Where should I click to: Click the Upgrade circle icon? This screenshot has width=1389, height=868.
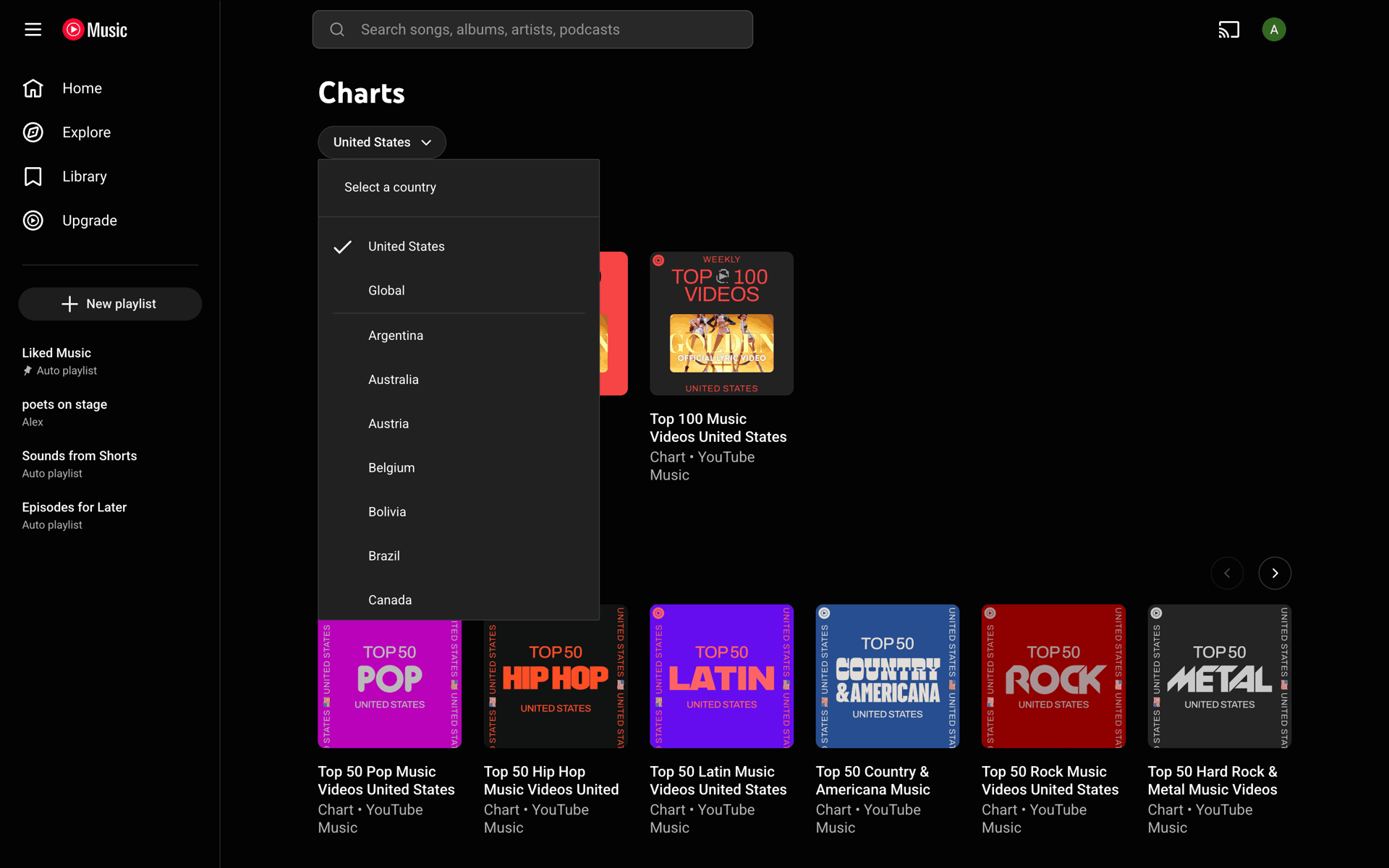pyautogui.click(x=33, y=221)
